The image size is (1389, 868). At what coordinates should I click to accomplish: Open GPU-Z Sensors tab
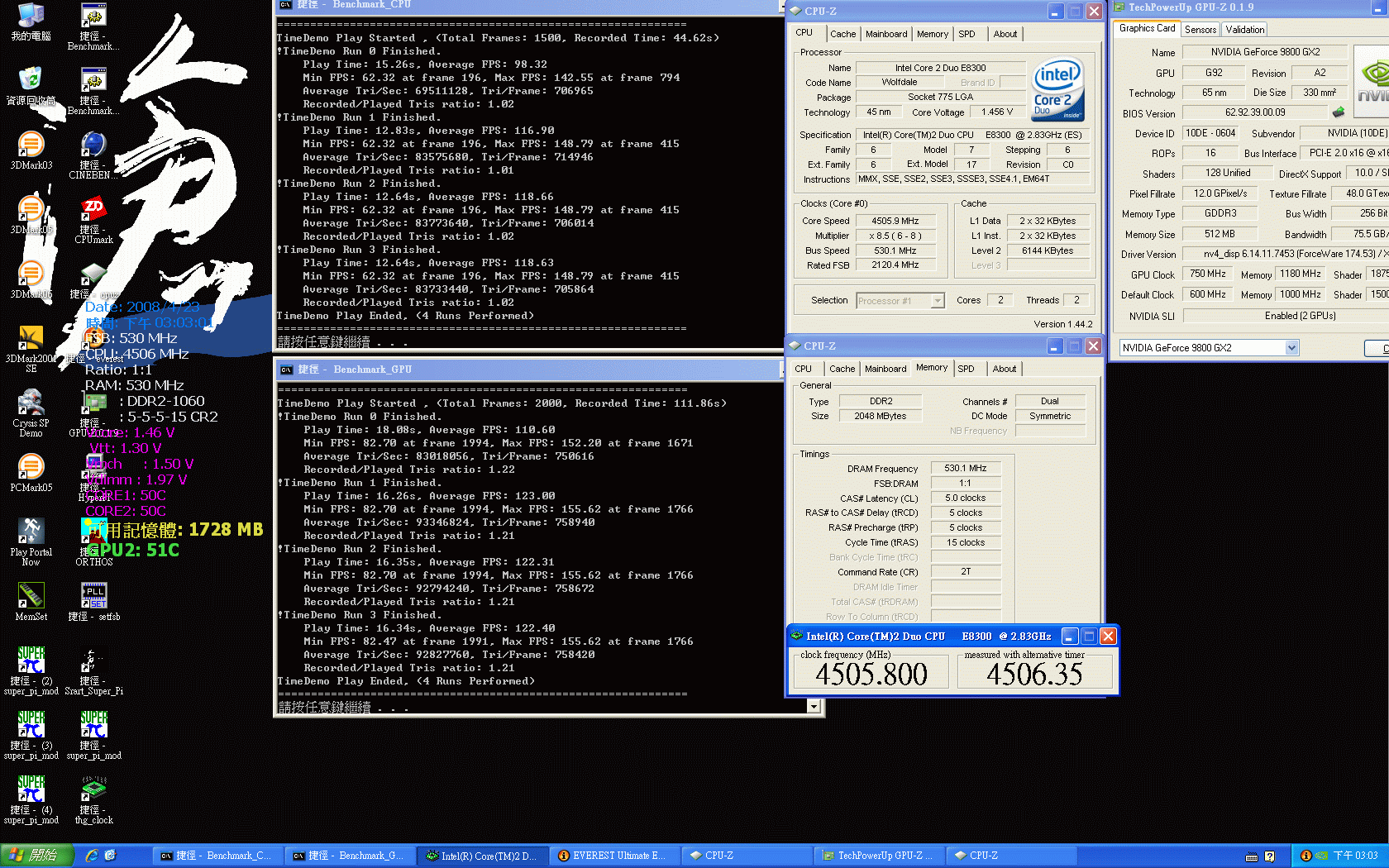coord(1200,30)
